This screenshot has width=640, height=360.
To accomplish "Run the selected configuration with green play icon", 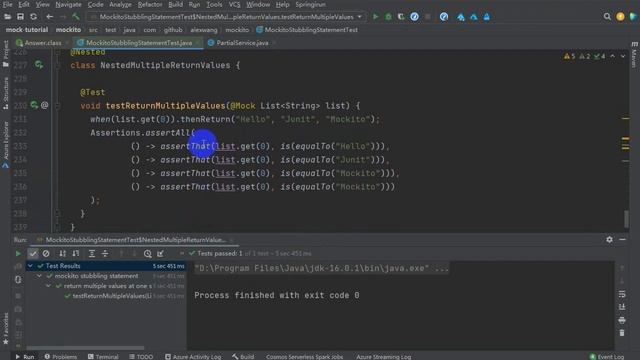I will (x=376, y=17).
